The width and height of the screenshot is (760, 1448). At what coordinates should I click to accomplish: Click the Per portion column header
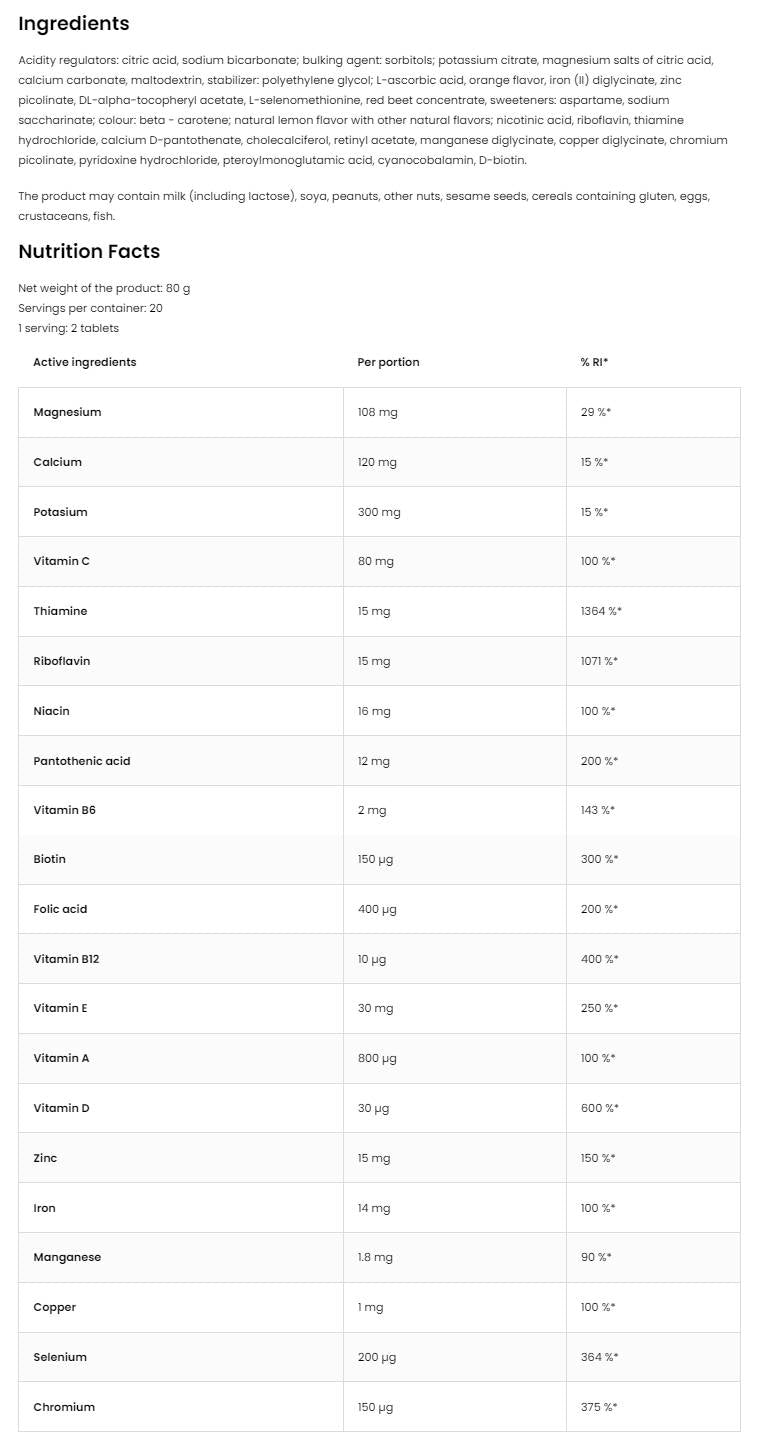(388, 362)
